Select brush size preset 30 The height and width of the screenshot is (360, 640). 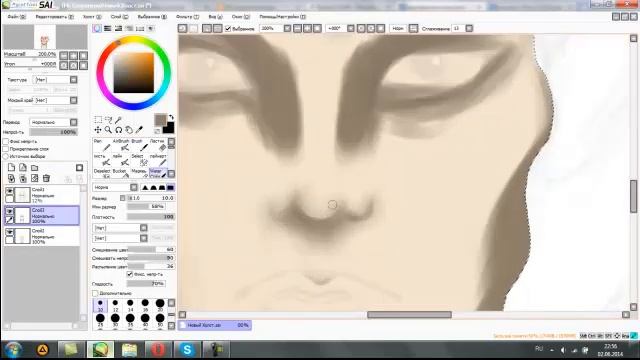coord(115,320)
